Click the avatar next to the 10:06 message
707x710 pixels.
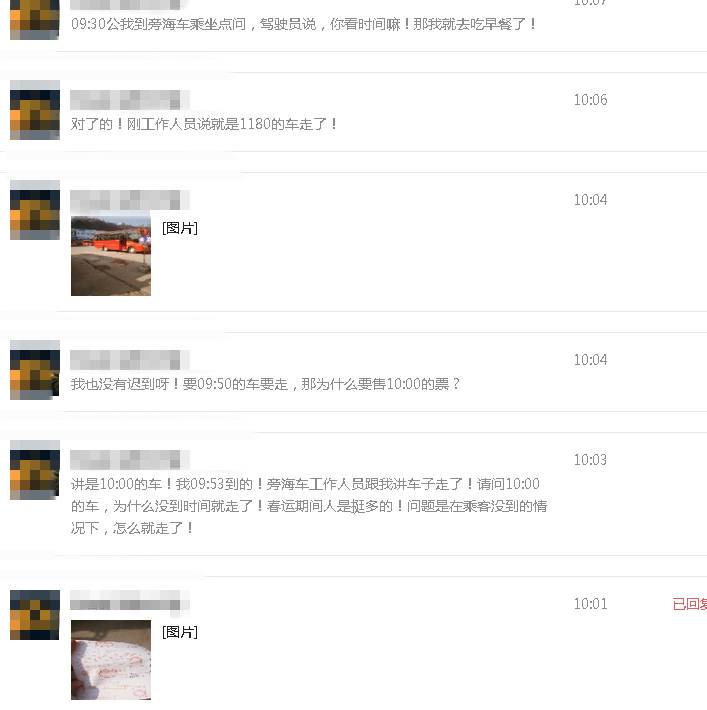point(35,110)
